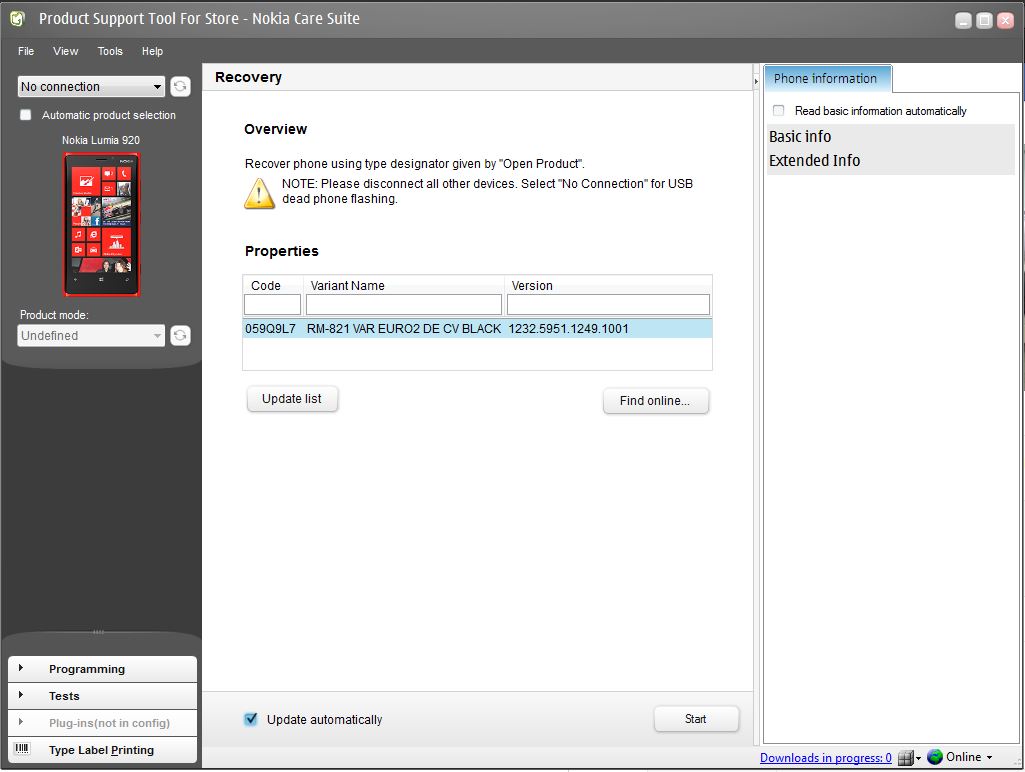Viewport: 1025px width, 772px height.
Task: Select RM-821 VAR EURO2 DE CV BLACK row
Action: [404, 329]
